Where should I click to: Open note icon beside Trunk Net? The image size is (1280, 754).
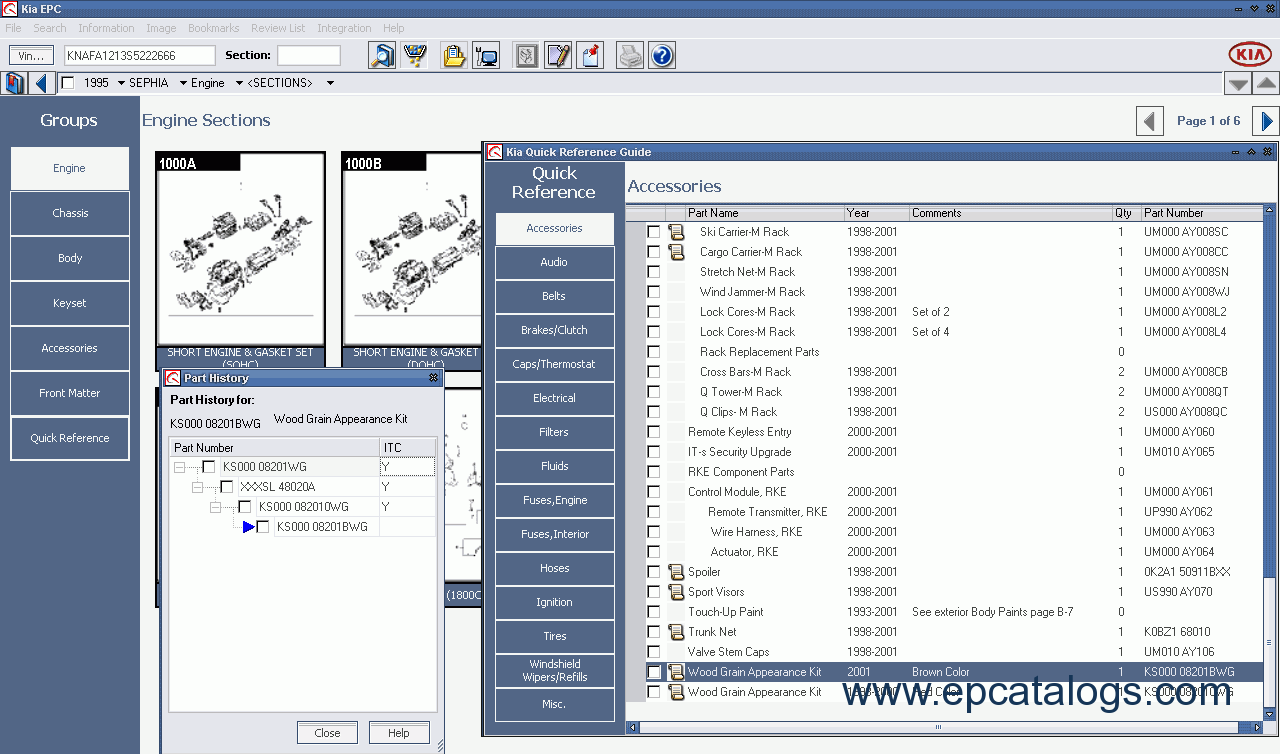click(x=676, y=632)
